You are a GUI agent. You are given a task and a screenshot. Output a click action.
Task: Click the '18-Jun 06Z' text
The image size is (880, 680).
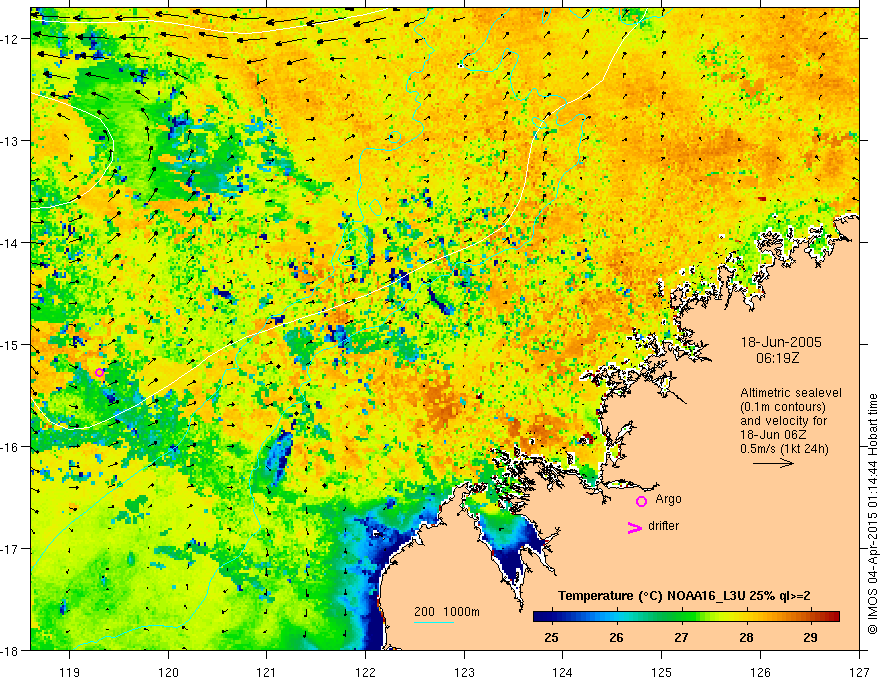coord(771,435)
